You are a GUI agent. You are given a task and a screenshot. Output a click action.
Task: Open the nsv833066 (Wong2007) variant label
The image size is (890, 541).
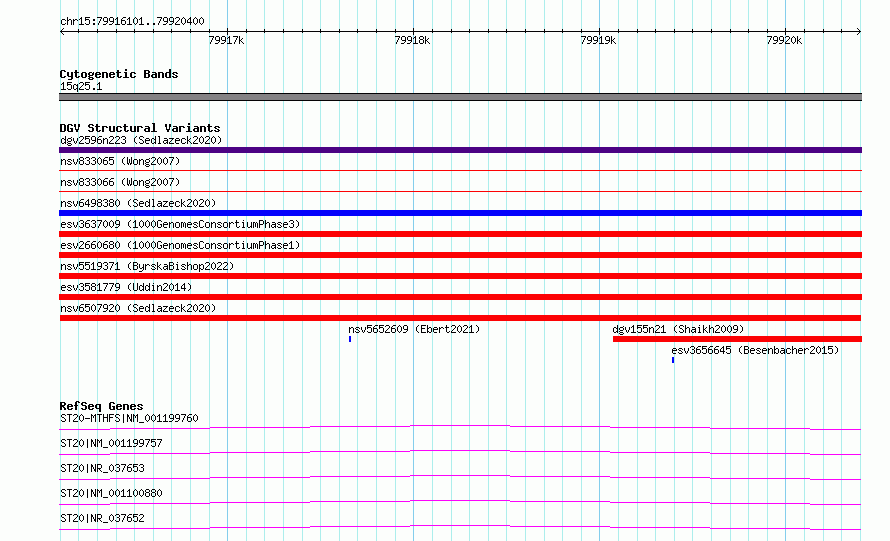(120, 182)
